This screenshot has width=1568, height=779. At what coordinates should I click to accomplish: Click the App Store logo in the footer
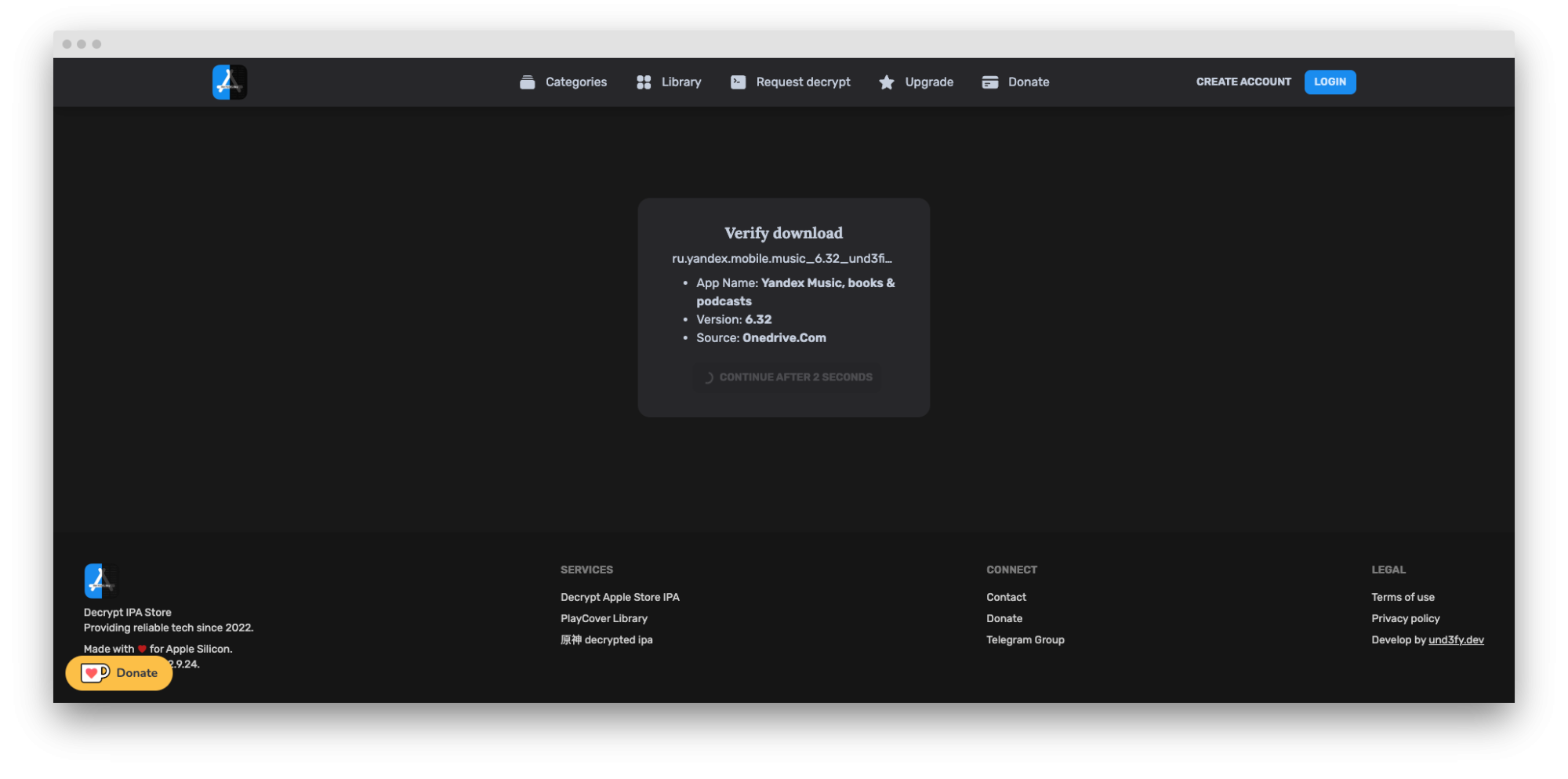(100, 582)
